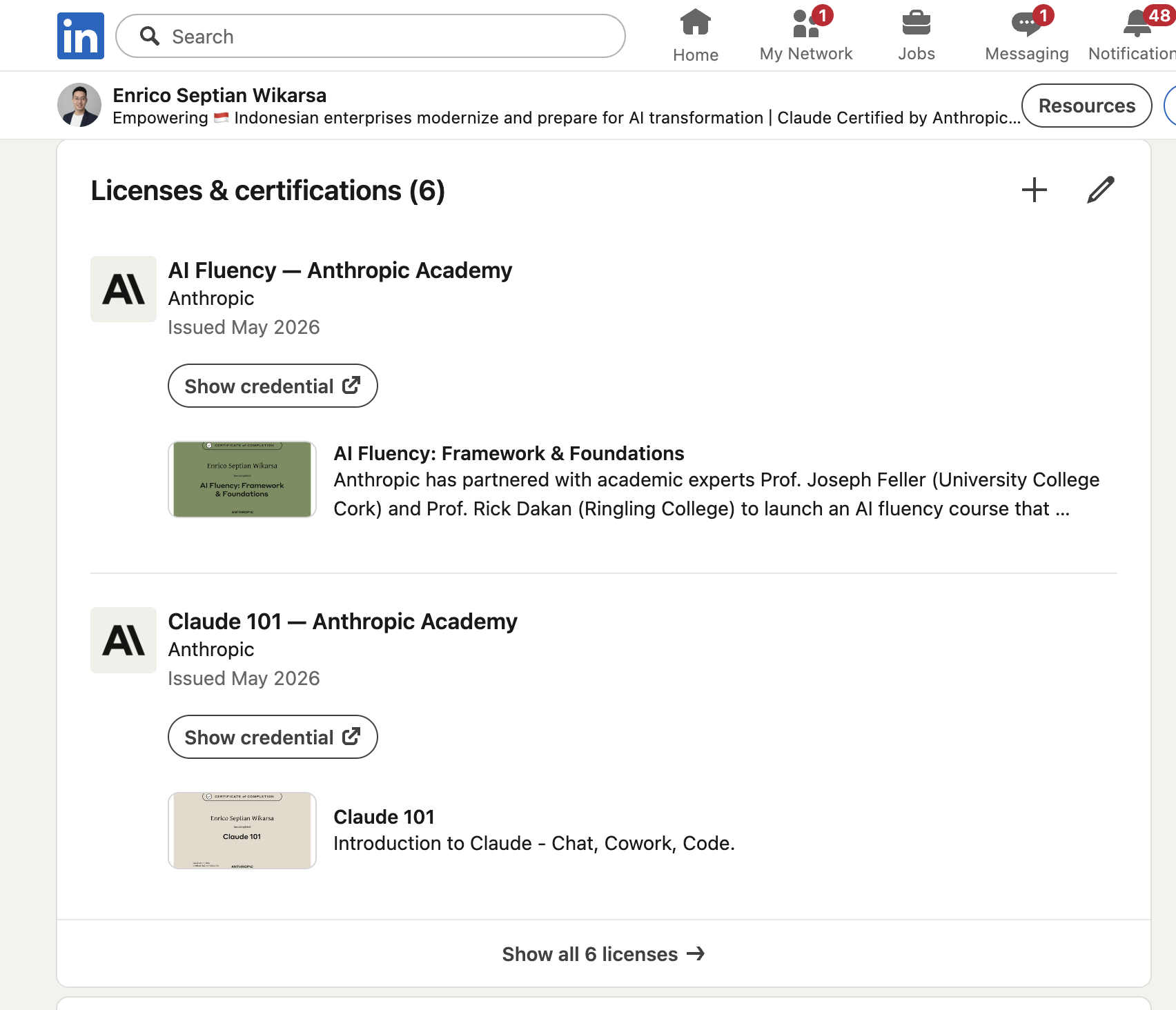Screen dimensions: 1176x1010
Task: Open Messaging in the navigation bar
Action: coord(1027,36)
